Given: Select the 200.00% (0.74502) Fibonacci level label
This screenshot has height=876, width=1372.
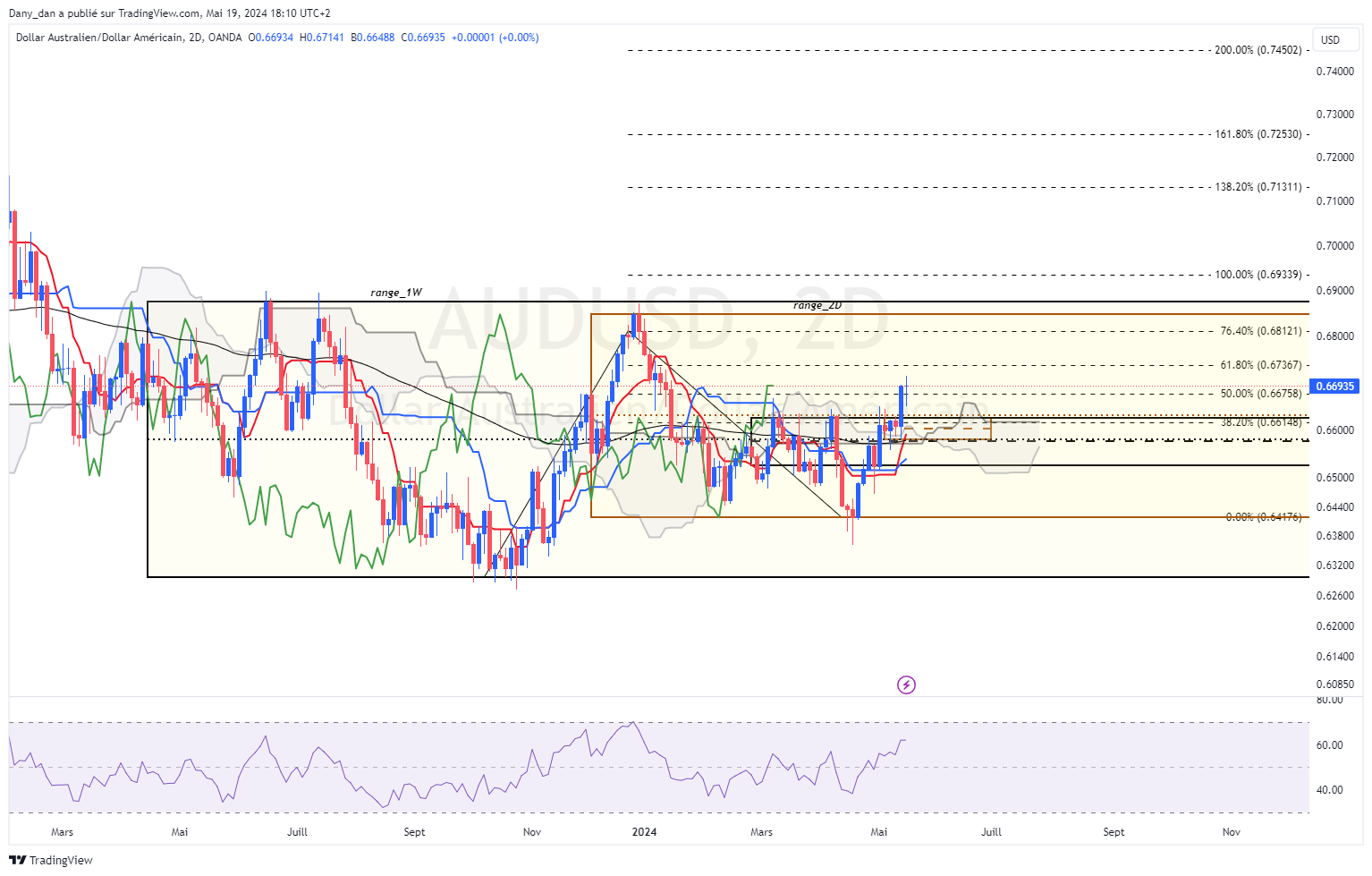Looking at the screenshot, I should click(x=1258, y=50).
